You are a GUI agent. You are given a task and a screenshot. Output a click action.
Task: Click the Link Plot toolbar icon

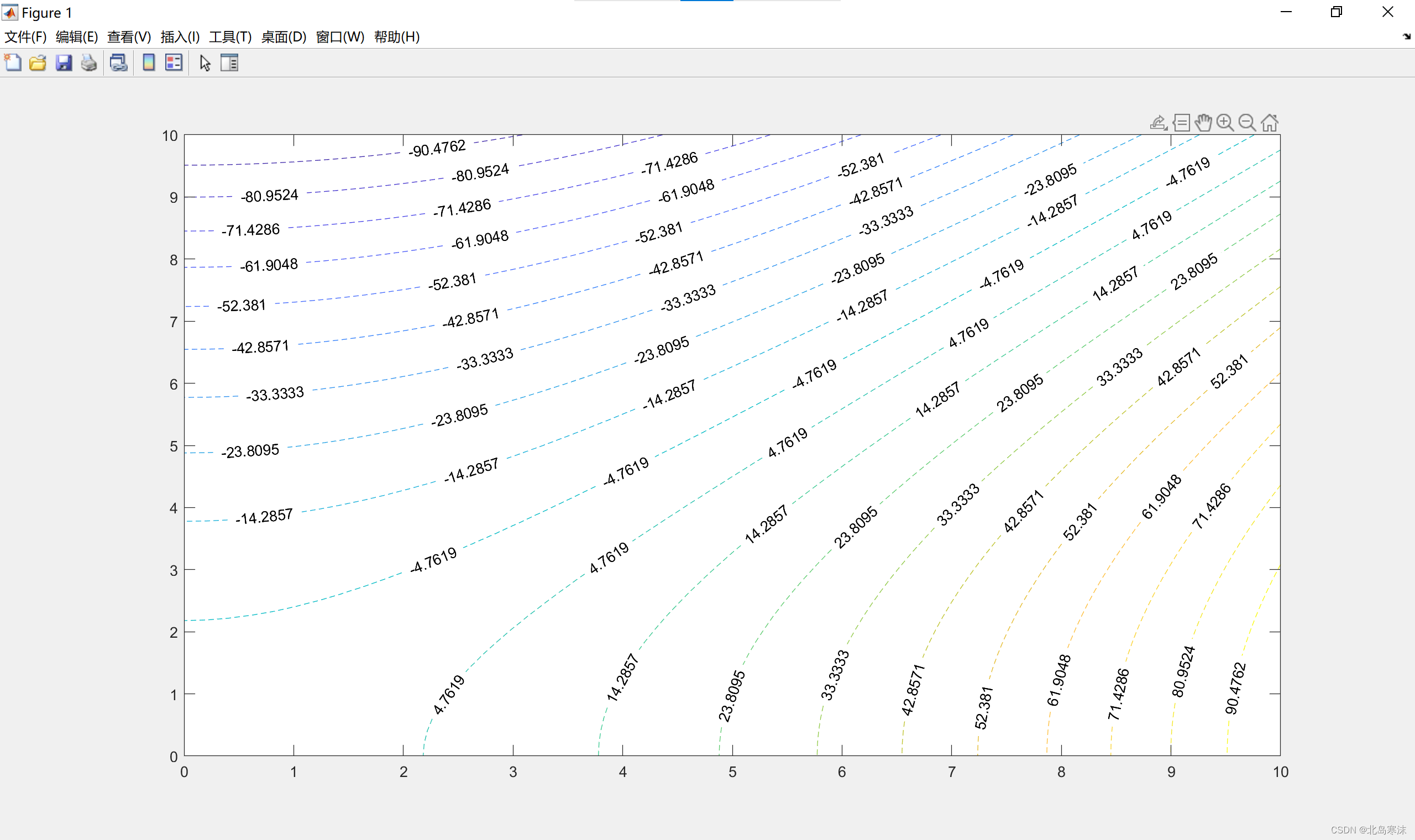pos(118,62)
